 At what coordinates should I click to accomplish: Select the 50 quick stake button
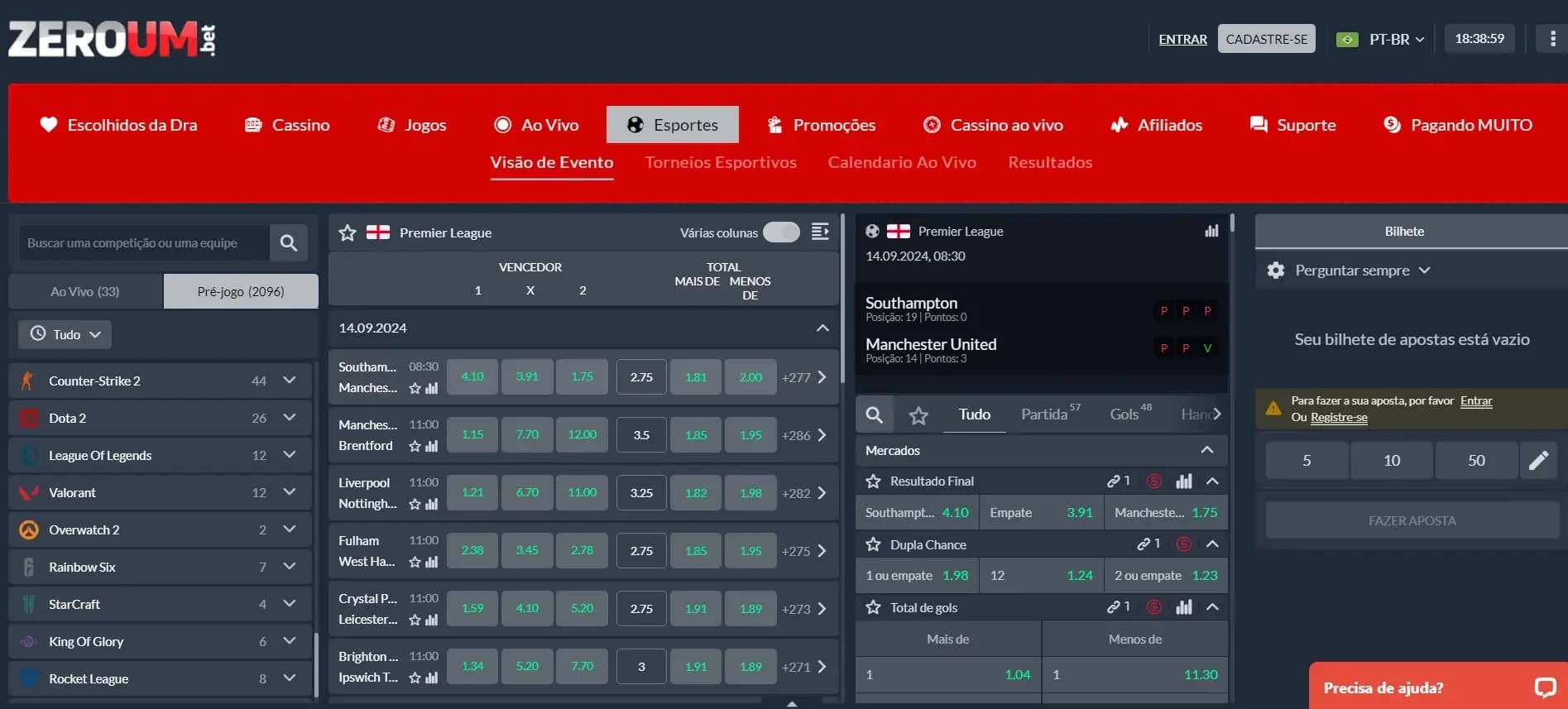point(1476,460)
